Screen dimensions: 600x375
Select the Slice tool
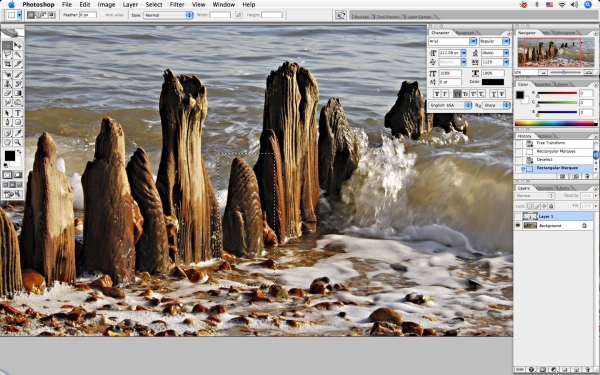[18, 64]
